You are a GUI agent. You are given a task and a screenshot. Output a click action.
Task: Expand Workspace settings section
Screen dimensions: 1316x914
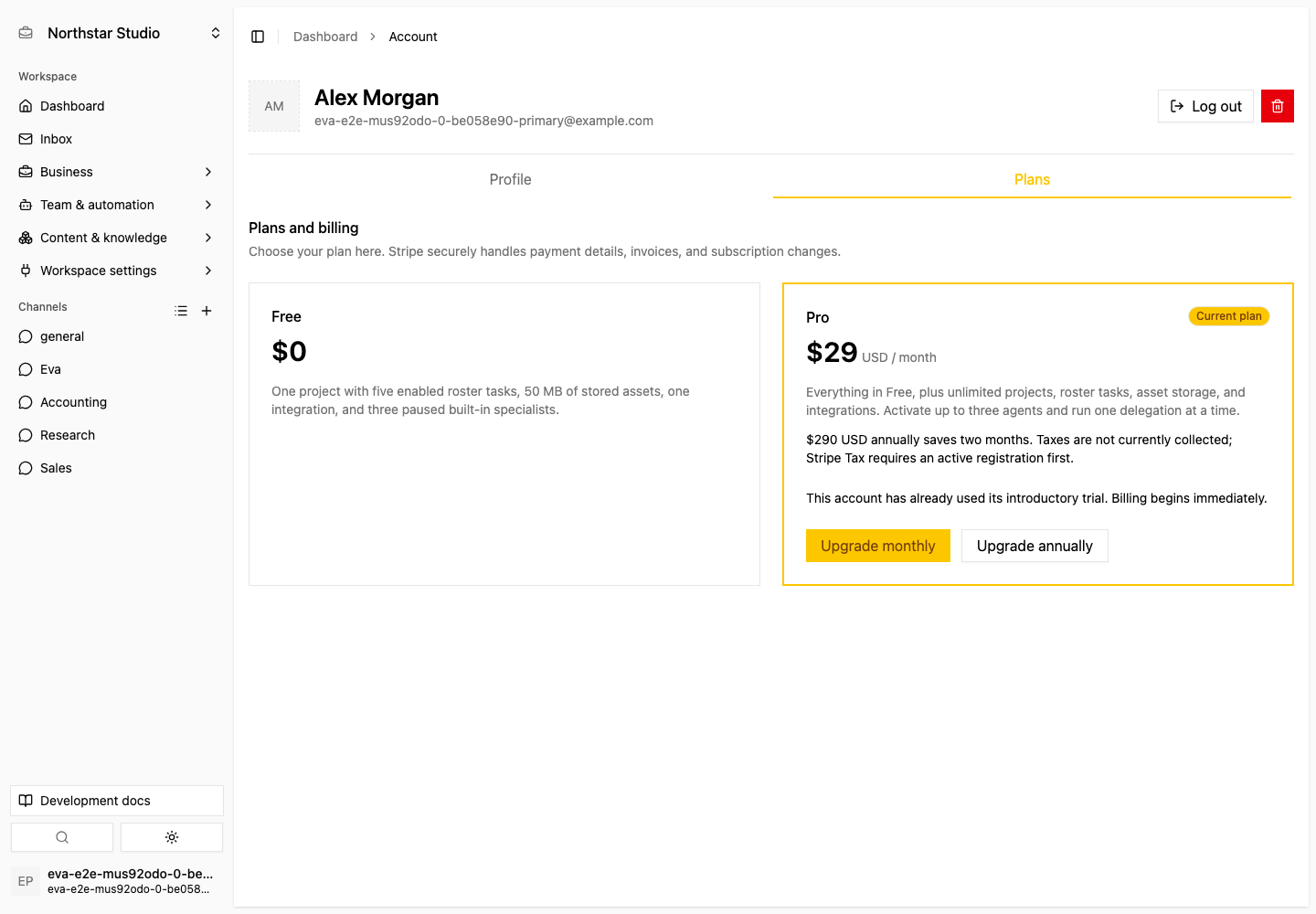pos(117,271)
